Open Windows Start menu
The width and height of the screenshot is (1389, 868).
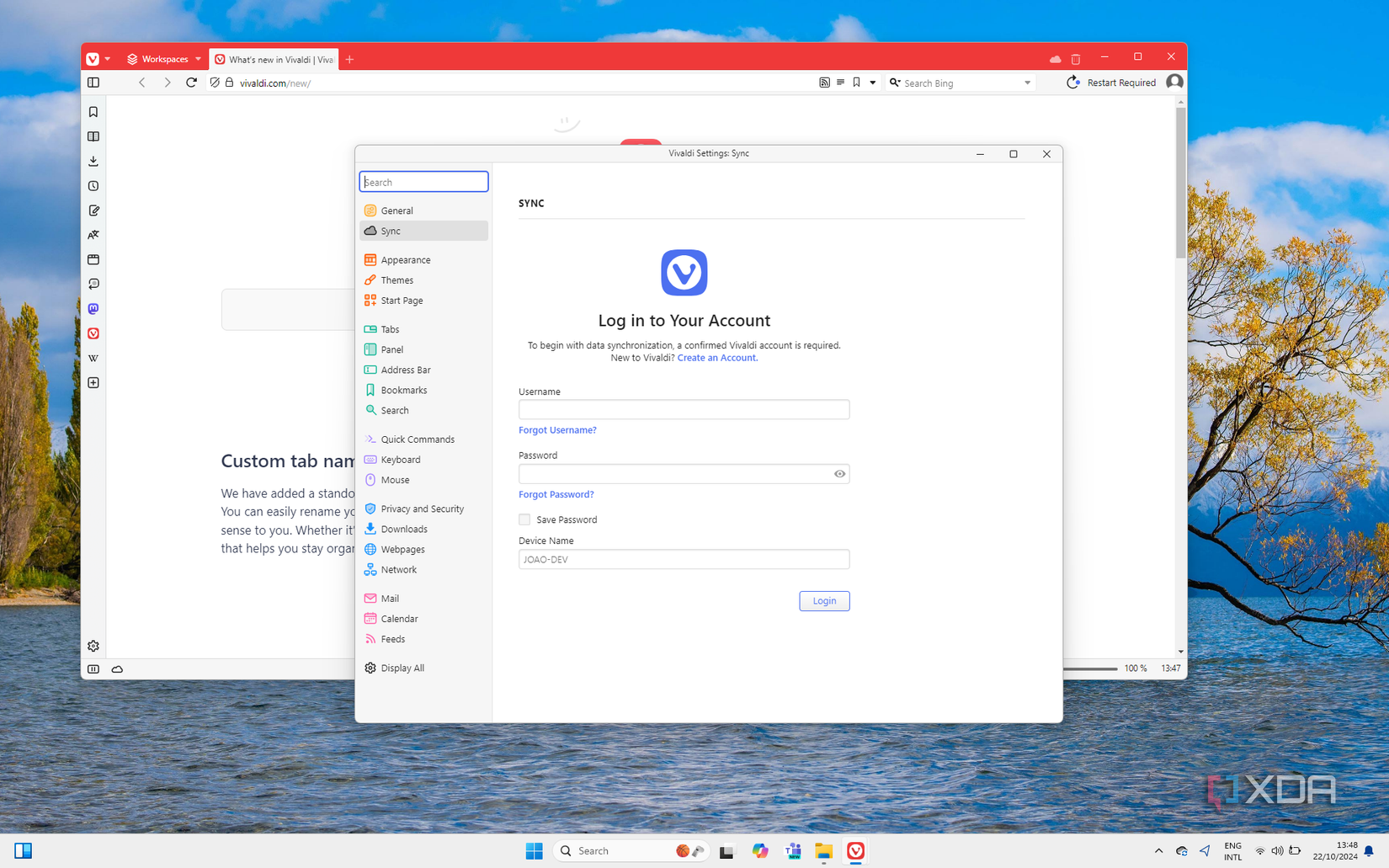coord(534,850)
